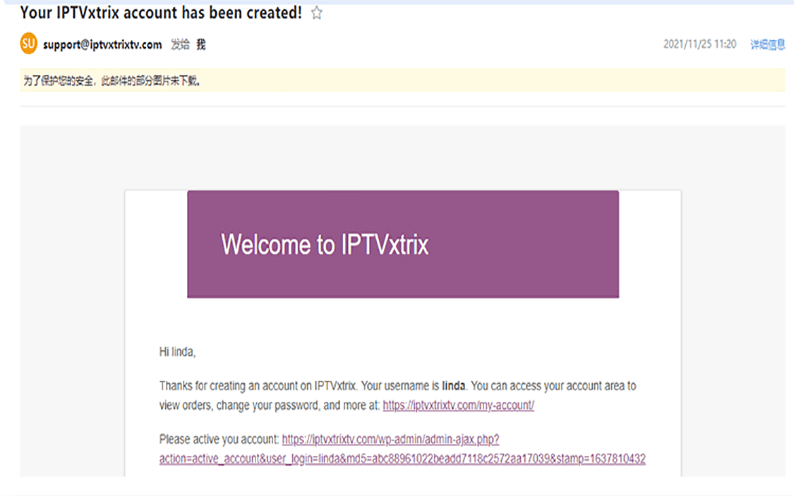The width and height of the screenshot is (794, 496).
Task: Click the yellow image-blocked security notice
Action: [x=403, y=80]
